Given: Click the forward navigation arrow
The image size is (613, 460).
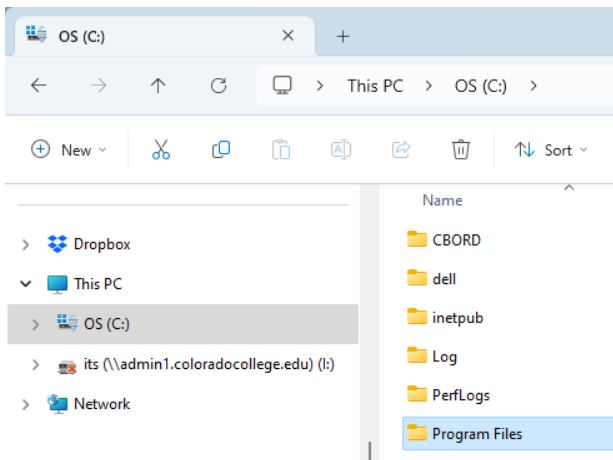Looking at the screenshot, I should pyautogui.click(x=99, y=85).
